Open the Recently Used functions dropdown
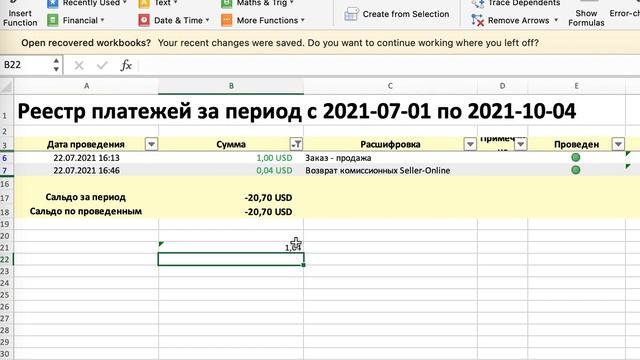 click(x=87, y=3)
